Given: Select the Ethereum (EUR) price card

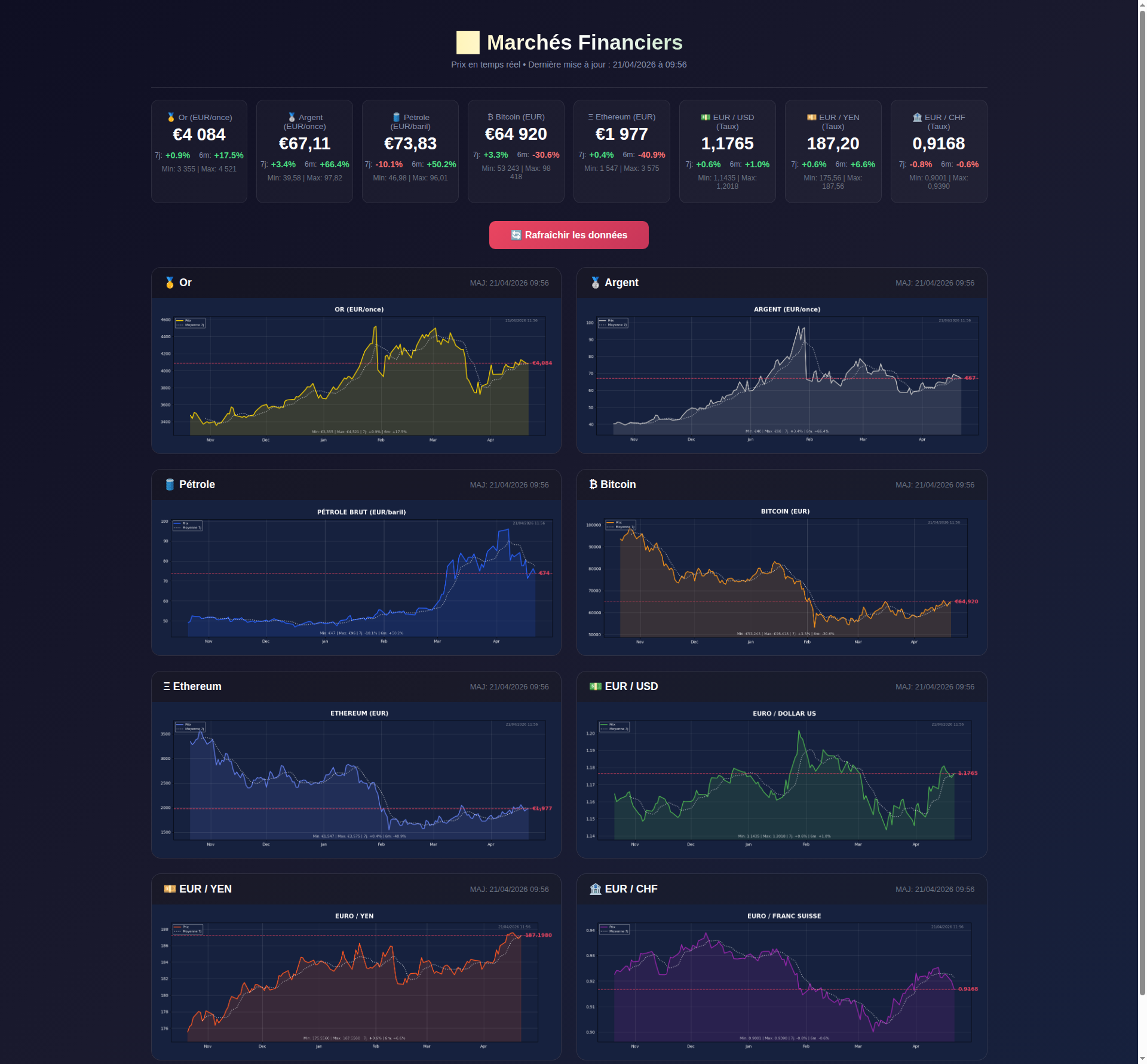Looking at the screenshot, I should tap(621, 151).
